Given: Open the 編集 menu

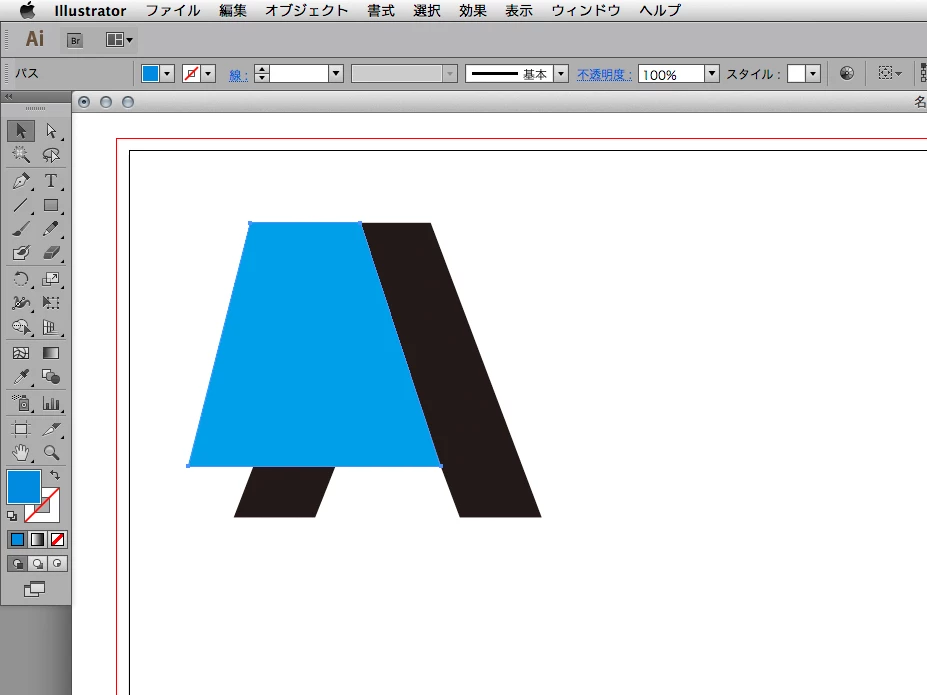Looking at the screenshot, I should pyautogui.click(x=232, y=11).
